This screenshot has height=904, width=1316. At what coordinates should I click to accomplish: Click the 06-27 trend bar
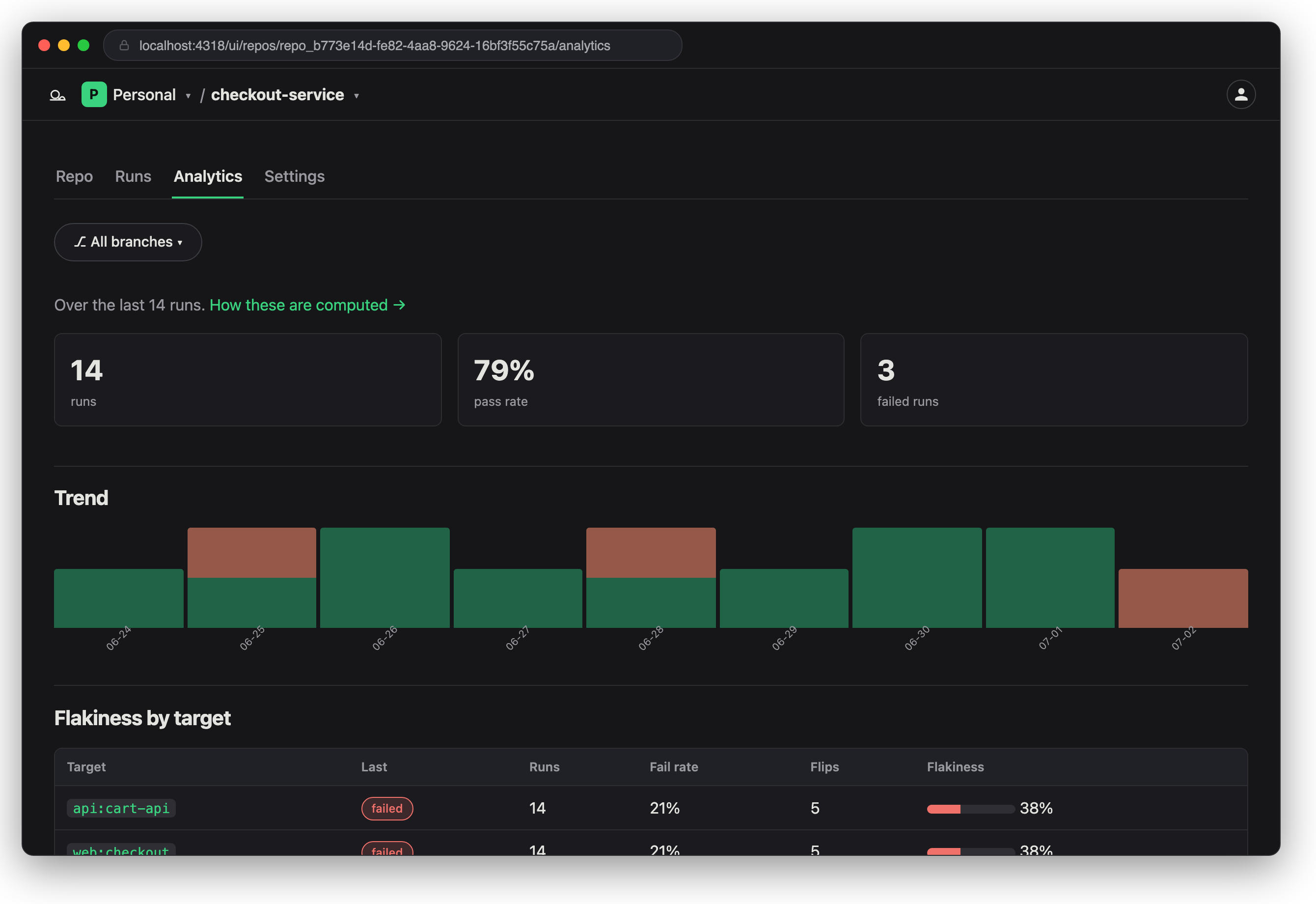click(518, 598)
